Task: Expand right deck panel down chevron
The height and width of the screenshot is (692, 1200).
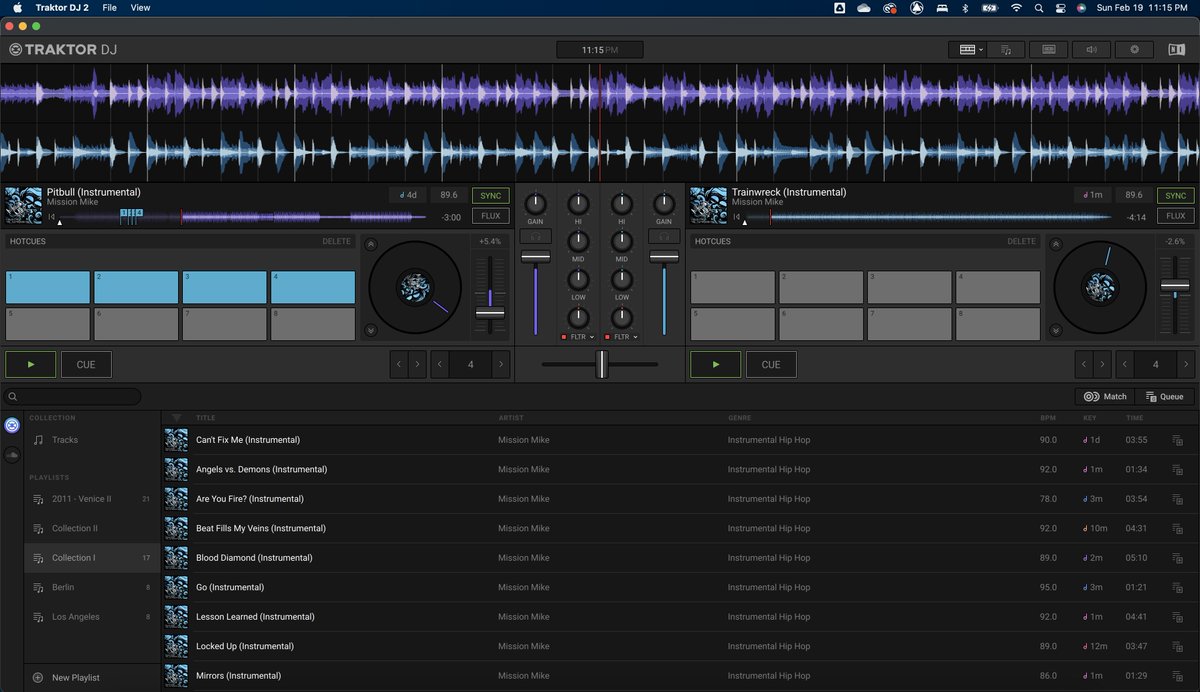Action: click(x=1056, y=330)
